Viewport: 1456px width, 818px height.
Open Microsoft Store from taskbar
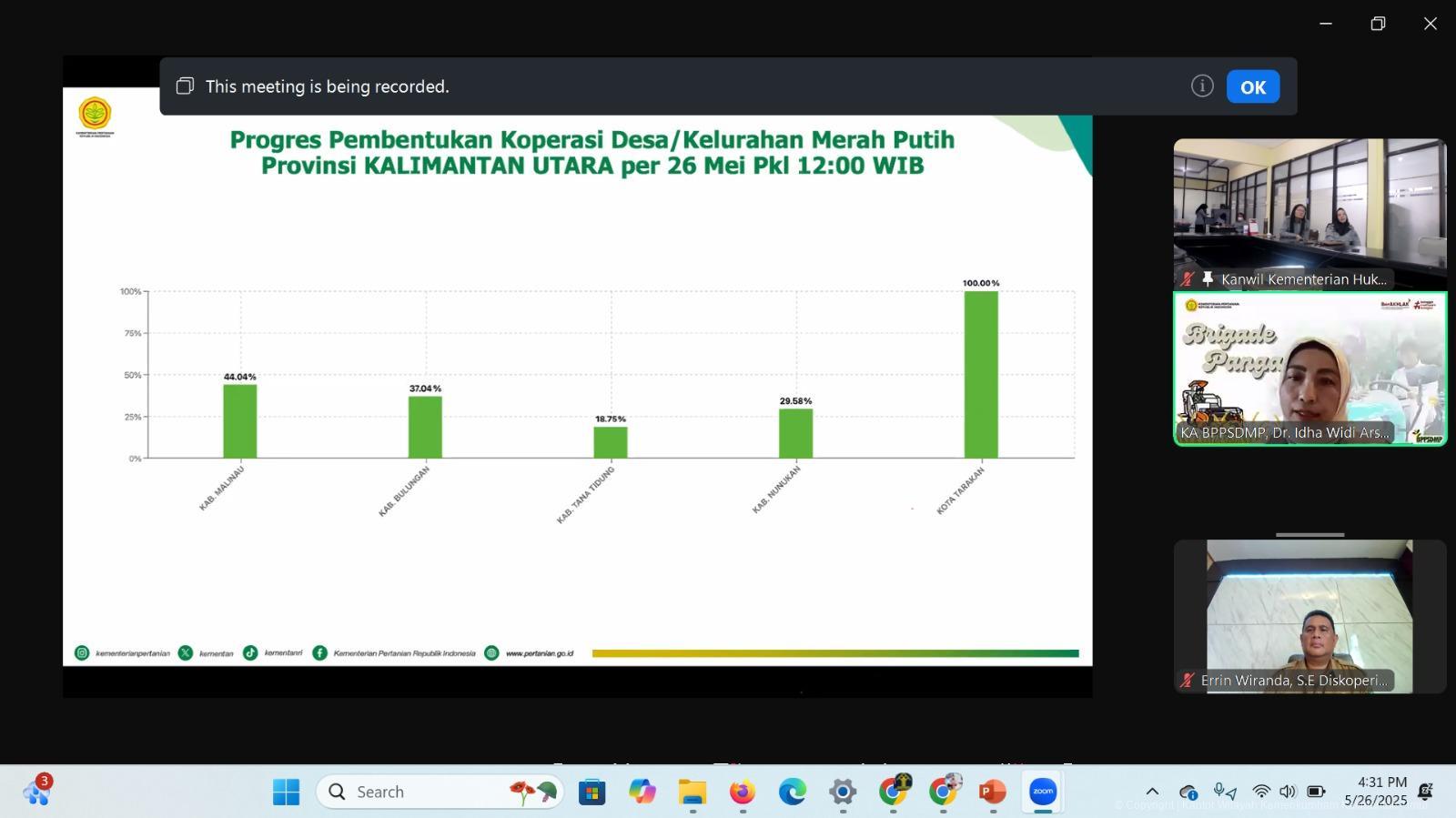591,792
